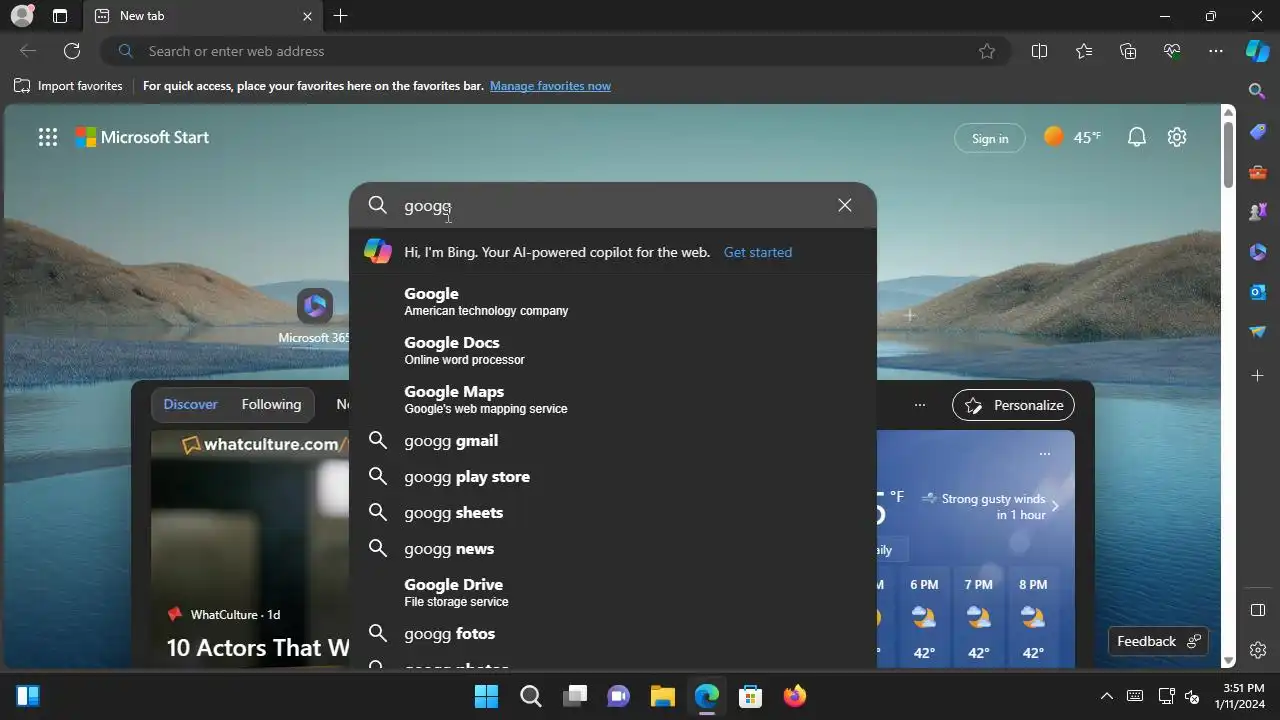Open notifications bell icon
Image resolution: width=1280 pixels, height=720 pixels.
tap(1137, 138)
